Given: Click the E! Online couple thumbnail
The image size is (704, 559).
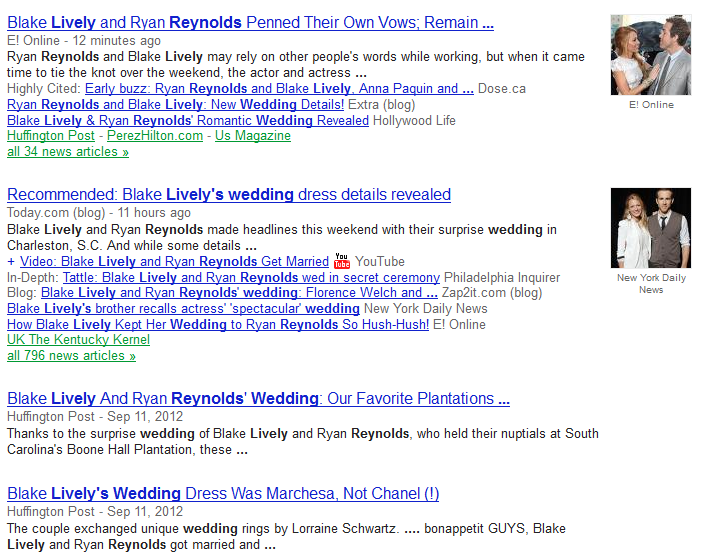Looking at the screenshot, I should click(651, 55).
